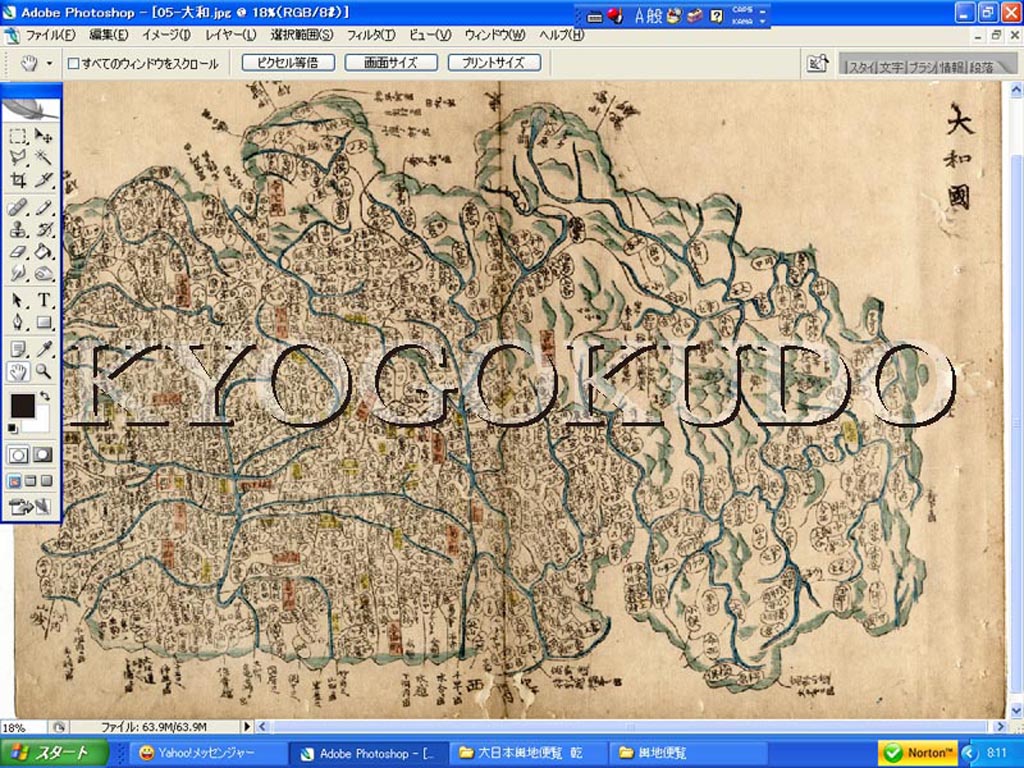Open the 情報 palette well tab
1024x768 pixels.
[952, 67]
